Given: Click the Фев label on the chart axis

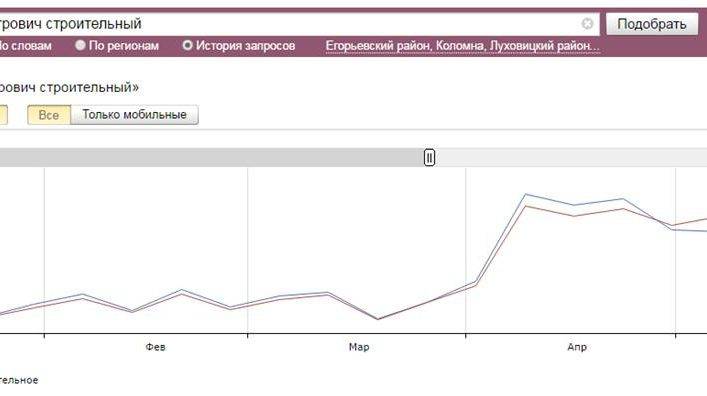Looking at the screenshot, I should point(156,347).
